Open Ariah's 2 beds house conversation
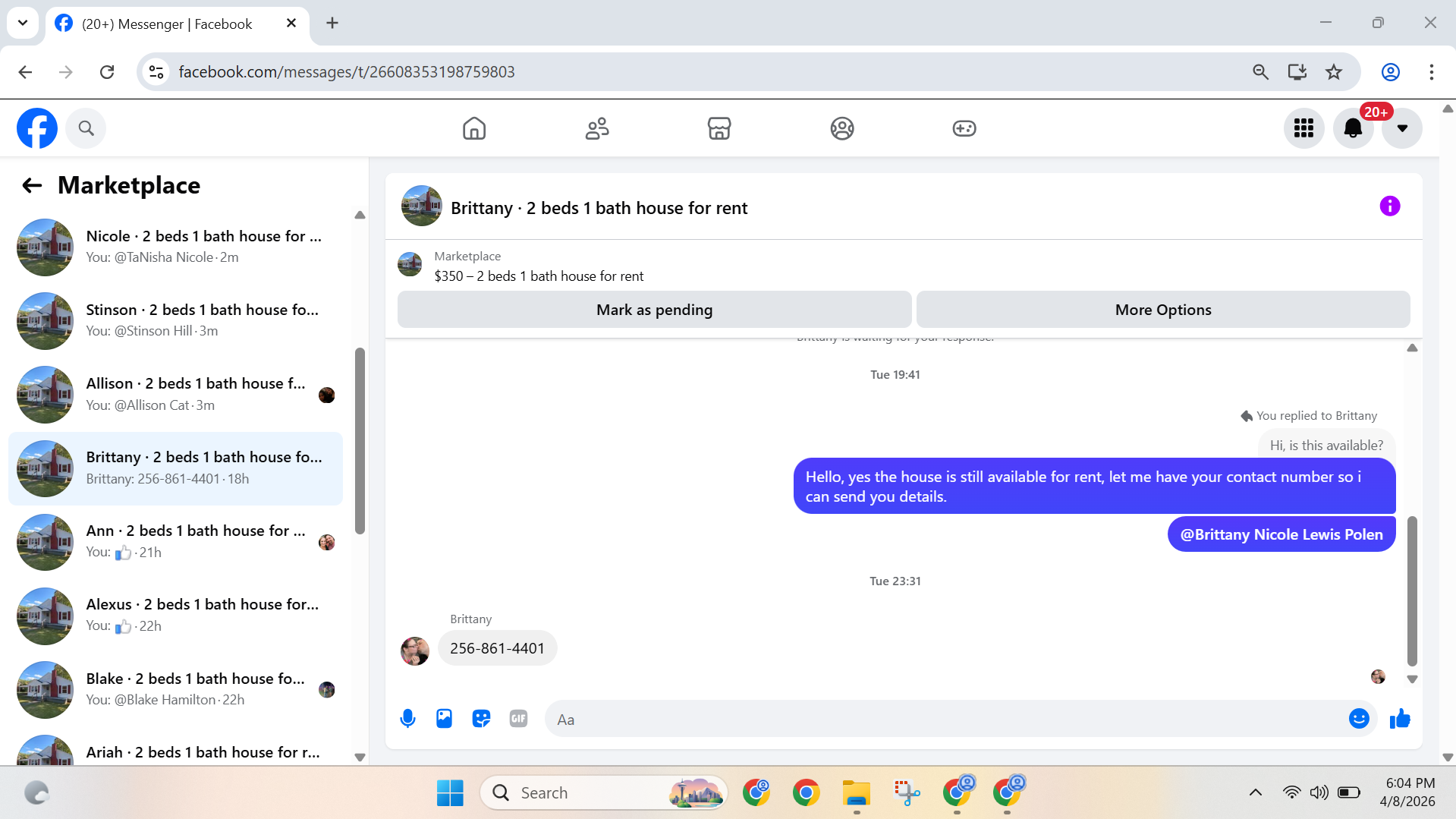The height and width of the screenshot is (819, 1456). pyautogui.click(x=175, y=750)
